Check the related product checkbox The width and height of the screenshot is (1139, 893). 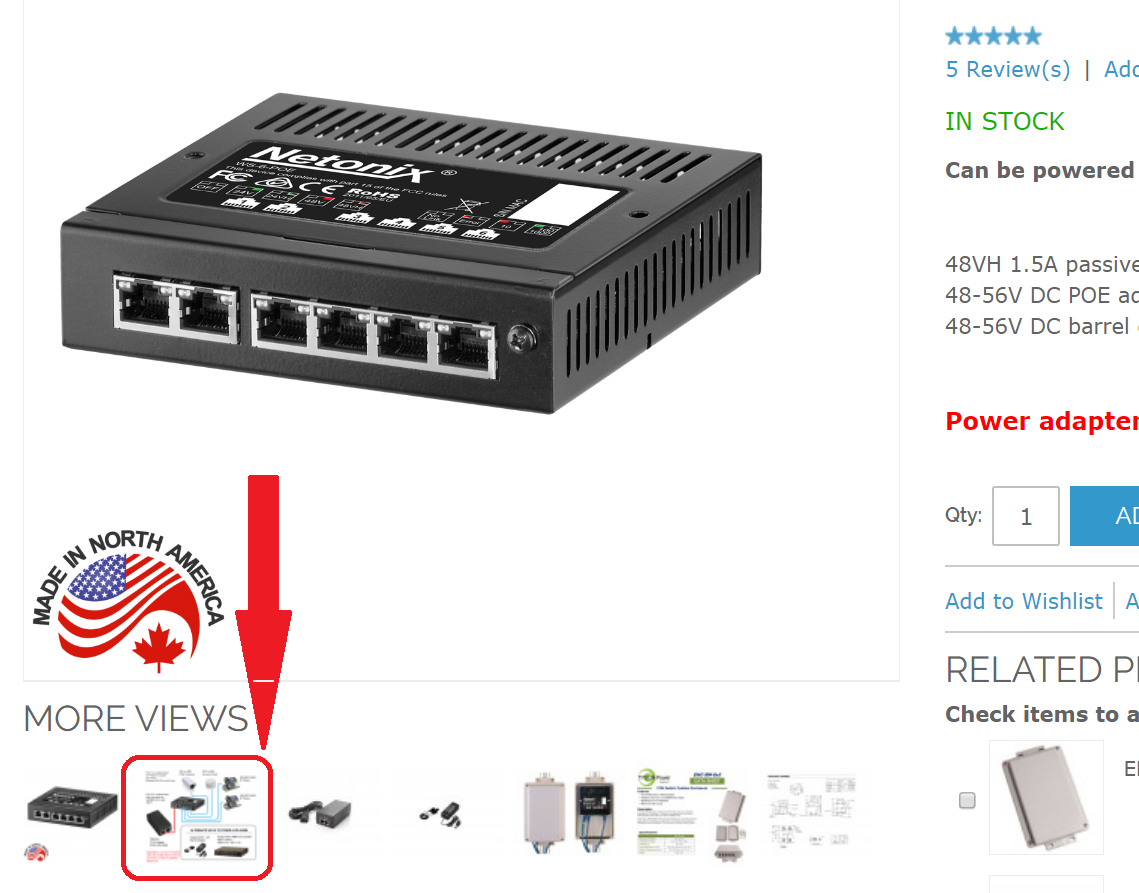tap(967, 800)
